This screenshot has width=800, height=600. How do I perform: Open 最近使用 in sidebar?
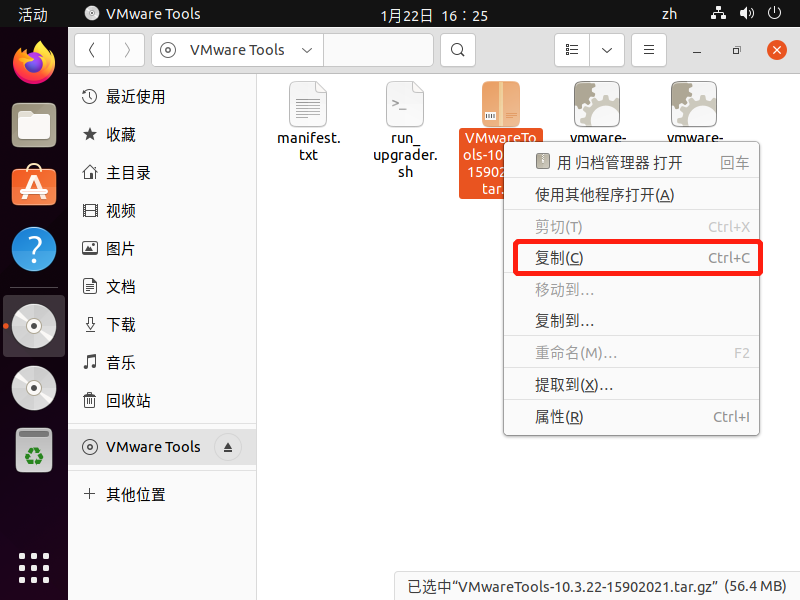162,96
